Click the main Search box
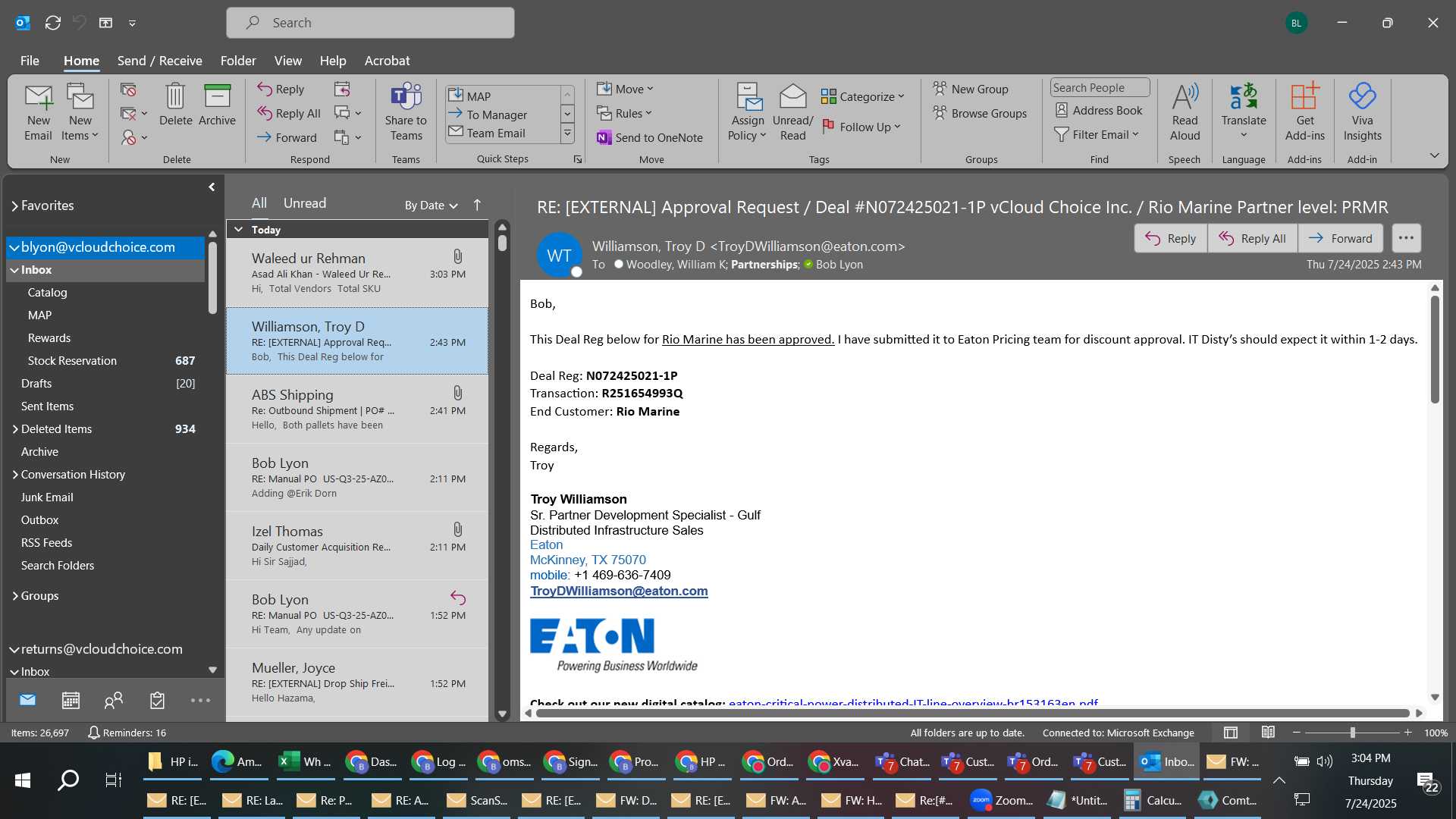Screen dimensions: 1456x819 (370, 23)
